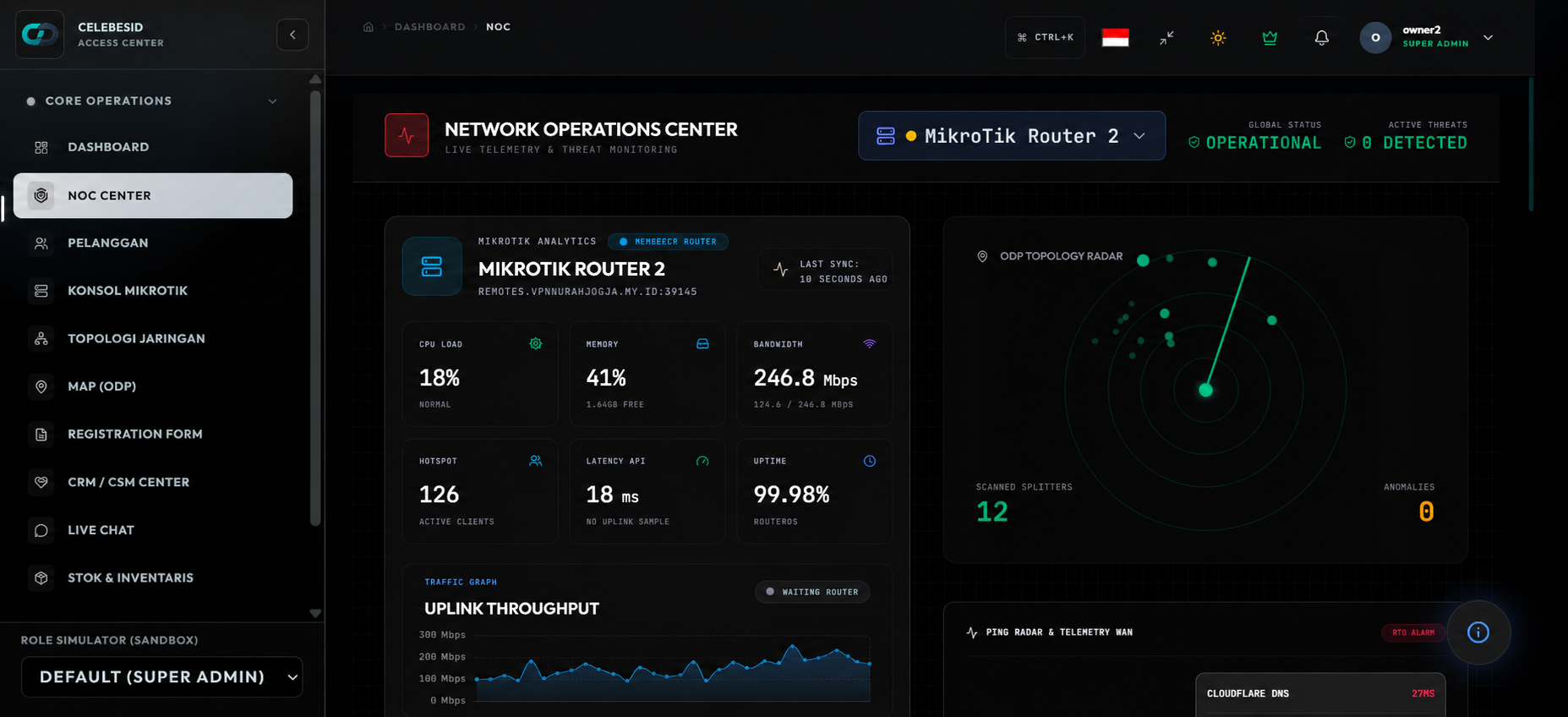Click the crown premium icon
This screenshot has width=1568, height=717.
(x=1270, y=38)
